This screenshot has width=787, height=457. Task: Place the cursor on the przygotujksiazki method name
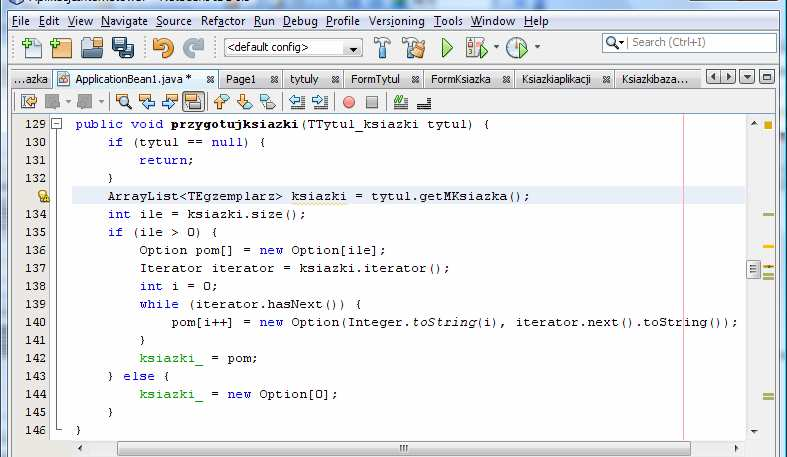(234, 124)
